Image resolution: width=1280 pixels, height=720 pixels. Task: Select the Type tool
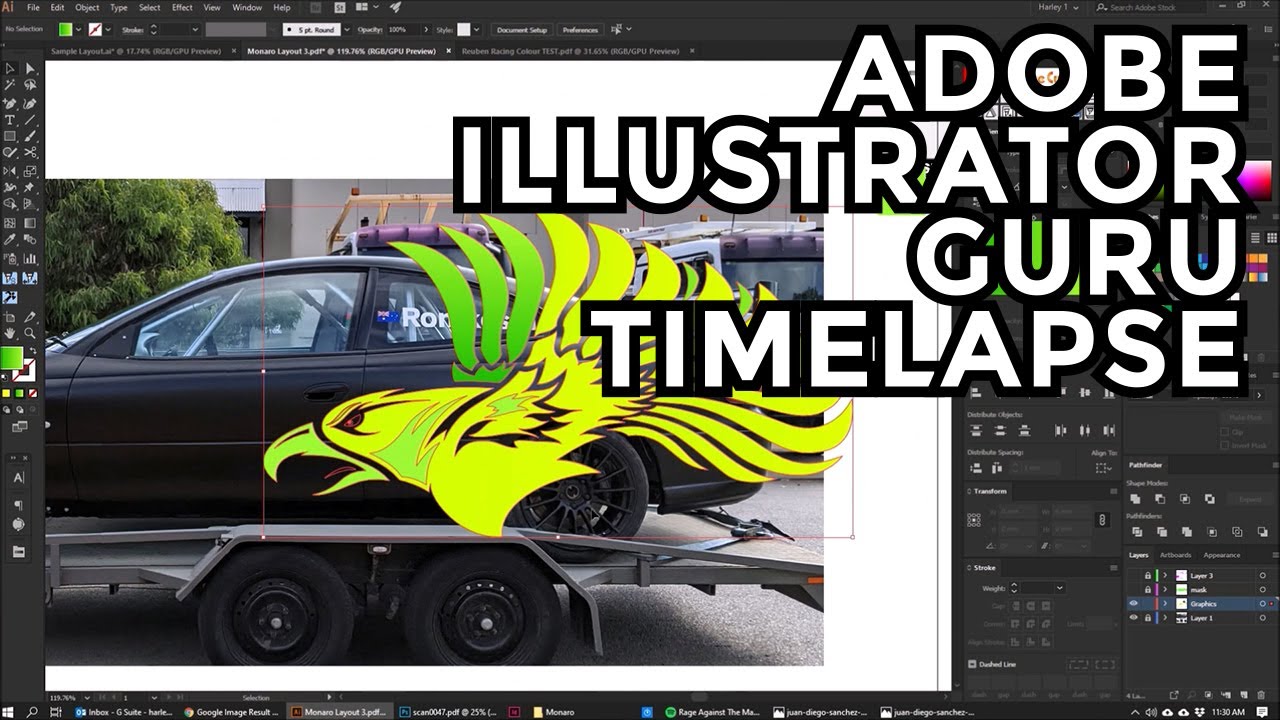tap(10, 119)
